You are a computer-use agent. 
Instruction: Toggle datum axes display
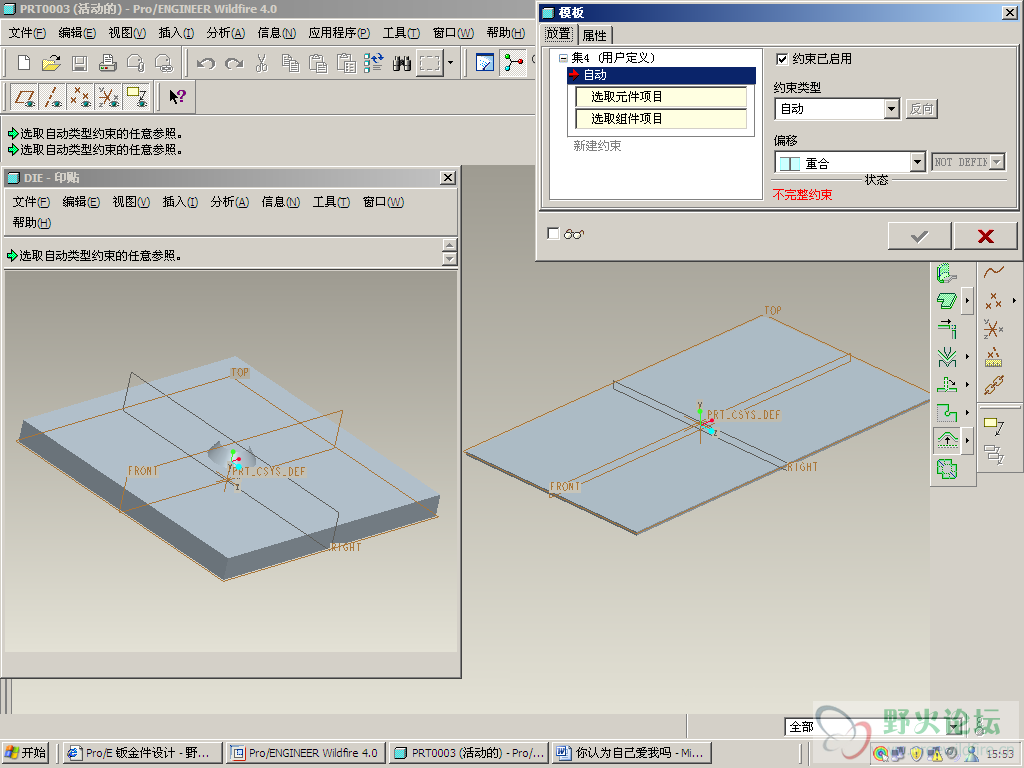point(52,97)
